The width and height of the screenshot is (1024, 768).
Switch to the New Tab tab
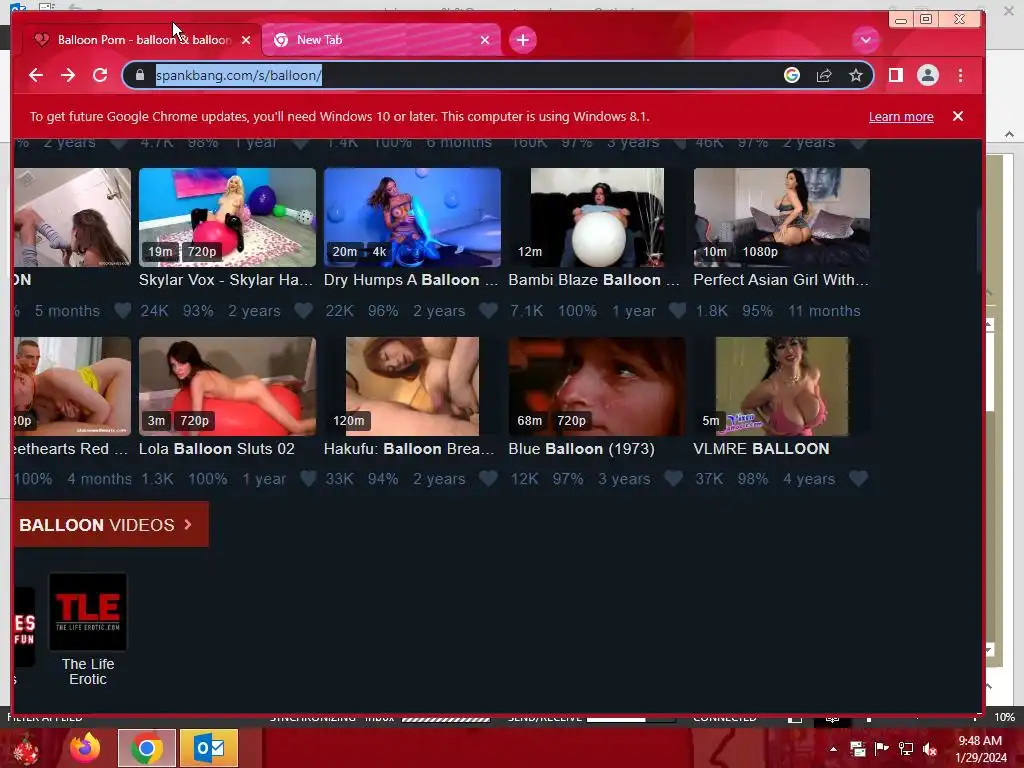[382, 40]
